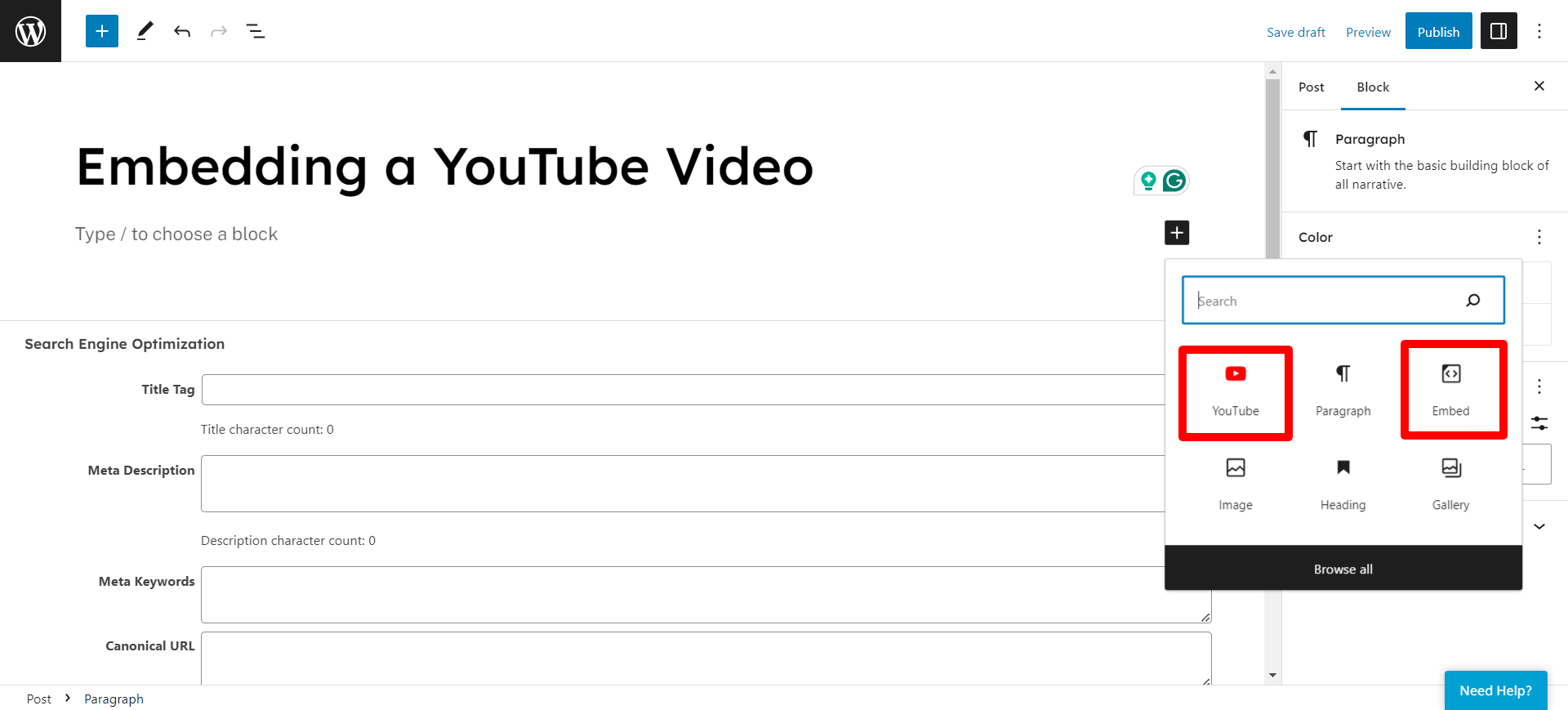This screenshot has width=1568, height=710.
Task: Expand the collapsed sidebar section chevron
Action: tap(1540, 526)
